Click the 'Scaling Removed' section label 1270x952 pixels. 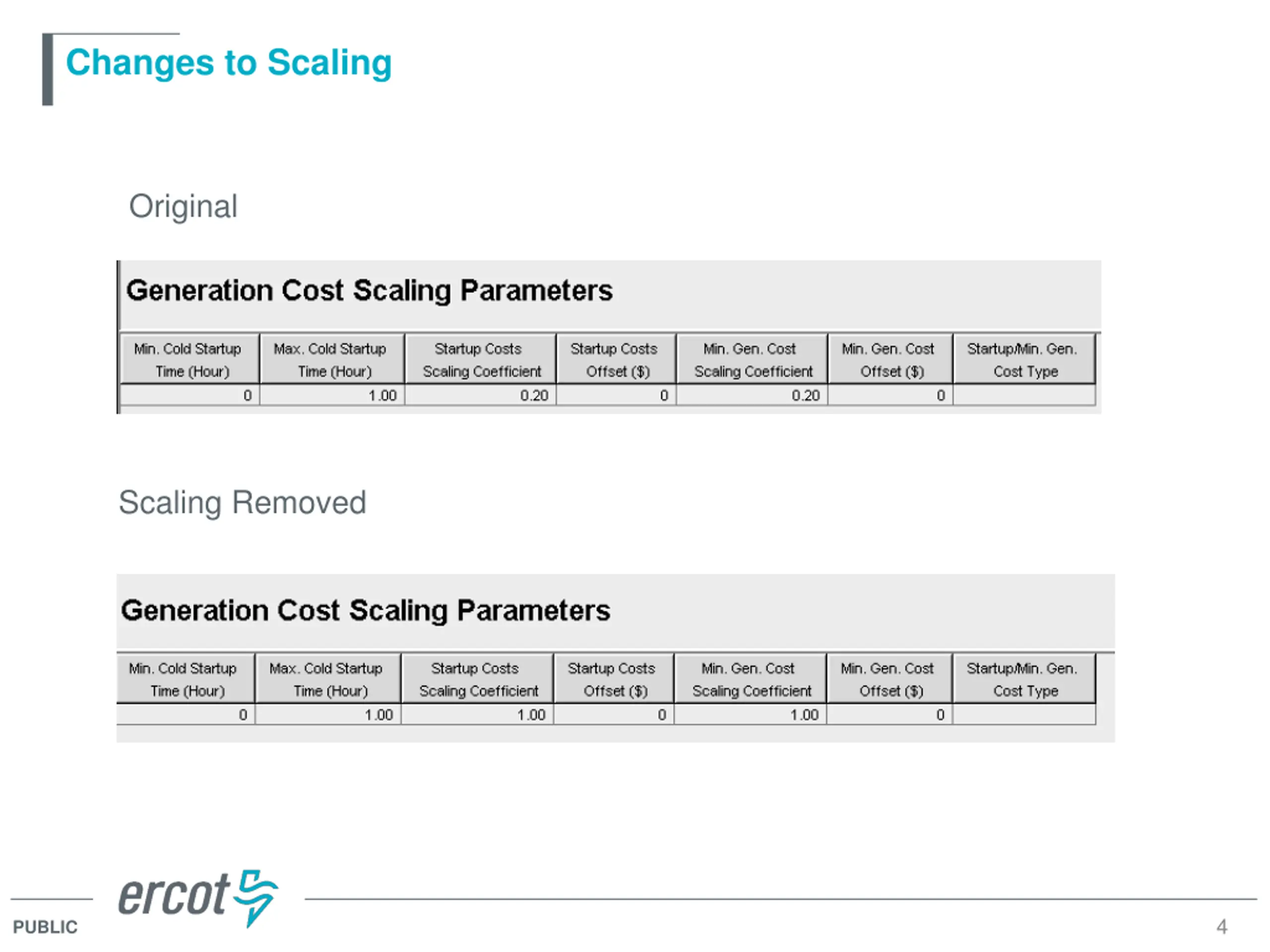(x=242, y=503)
